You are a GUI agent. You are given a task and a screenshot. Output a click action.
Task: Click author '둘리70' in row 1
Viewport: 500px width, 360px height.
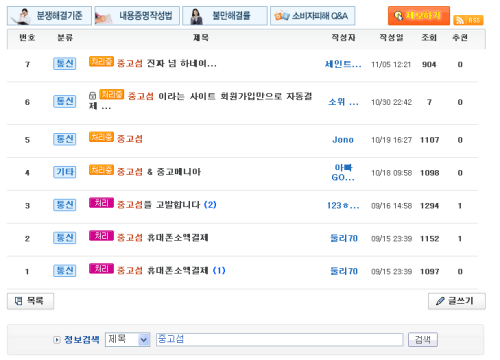tap(344, 271)
